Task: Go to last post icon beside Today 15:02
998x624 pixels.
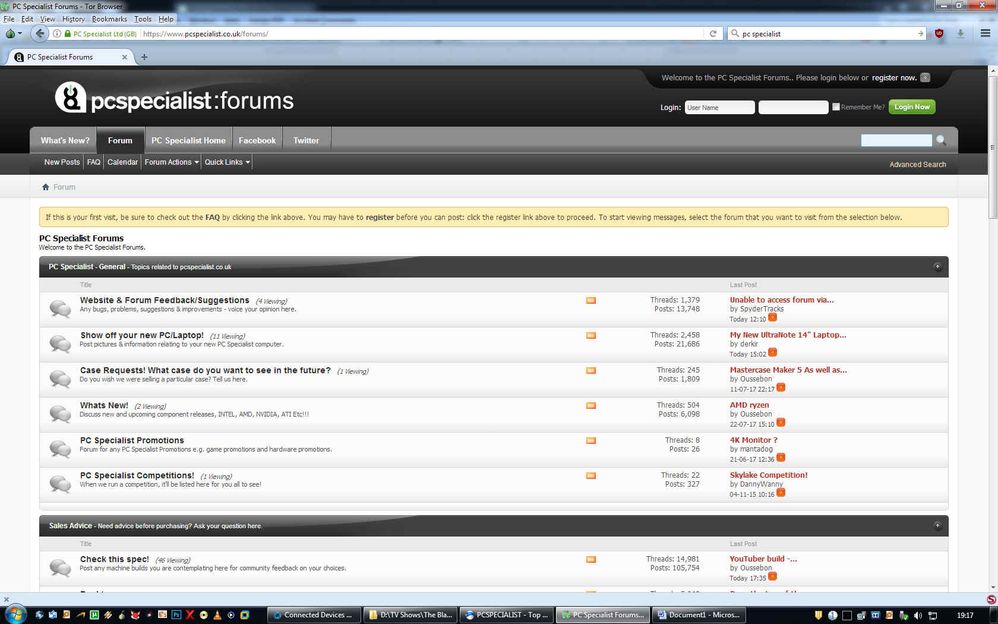Action: [x=772, y=352]
